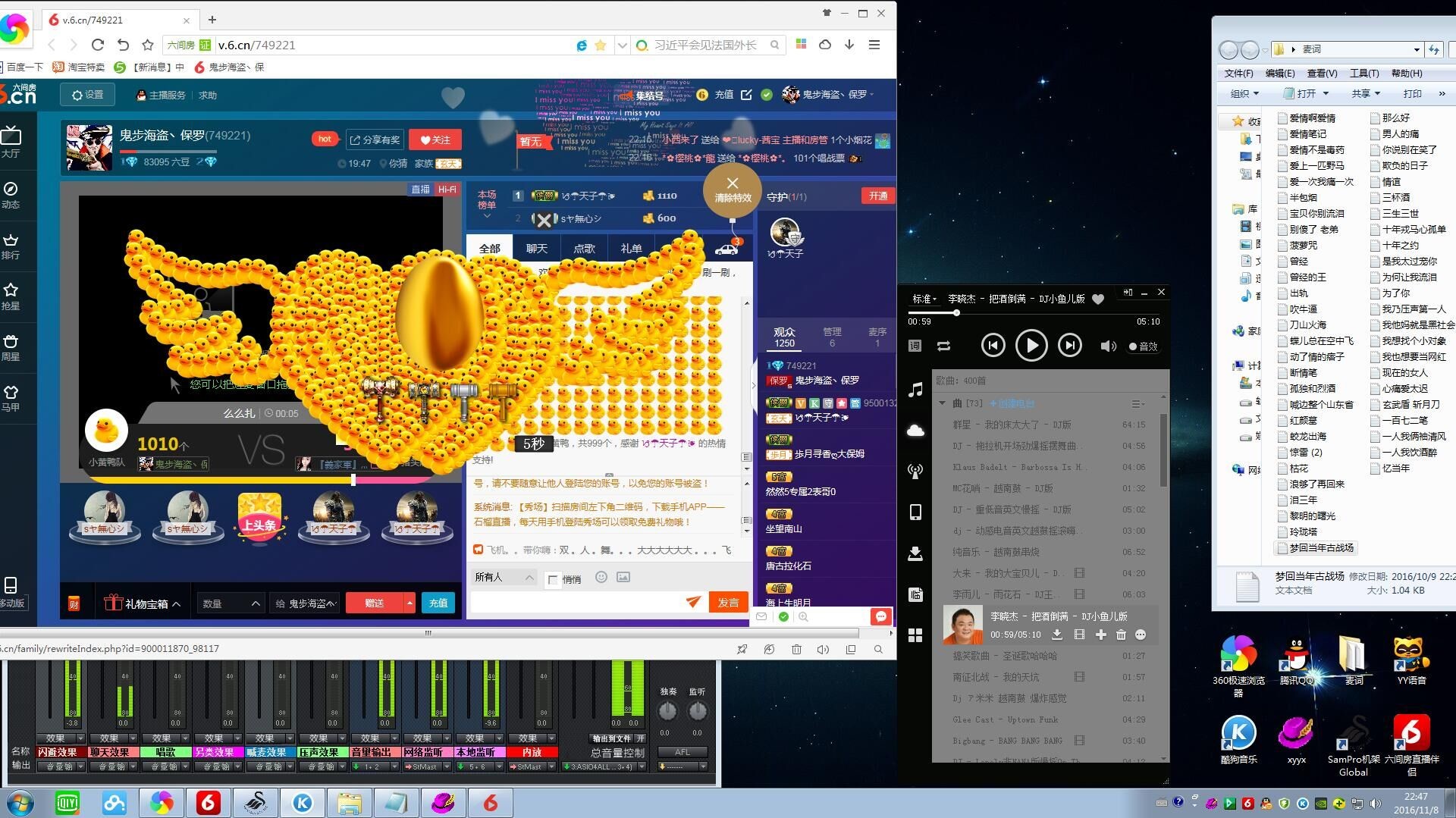Download the currently playing song
1456x818 pixels.
click(x=1056, y=635)
